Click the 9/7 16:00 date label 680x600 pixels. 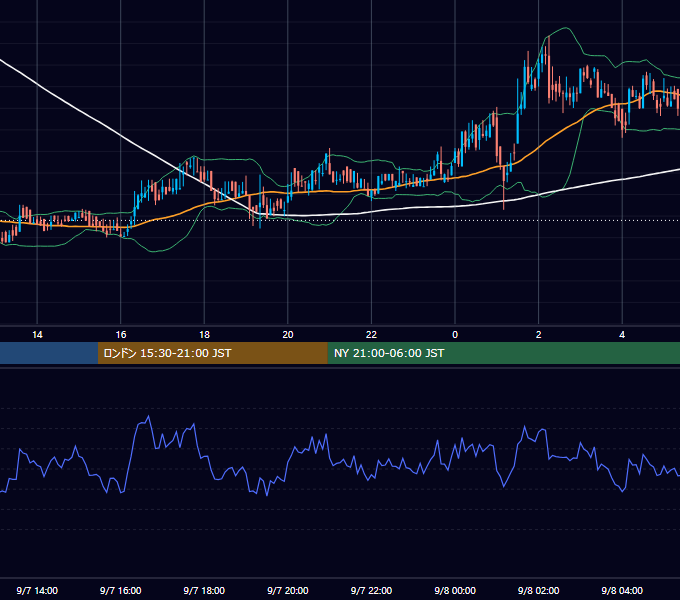[x=121, y=590]
